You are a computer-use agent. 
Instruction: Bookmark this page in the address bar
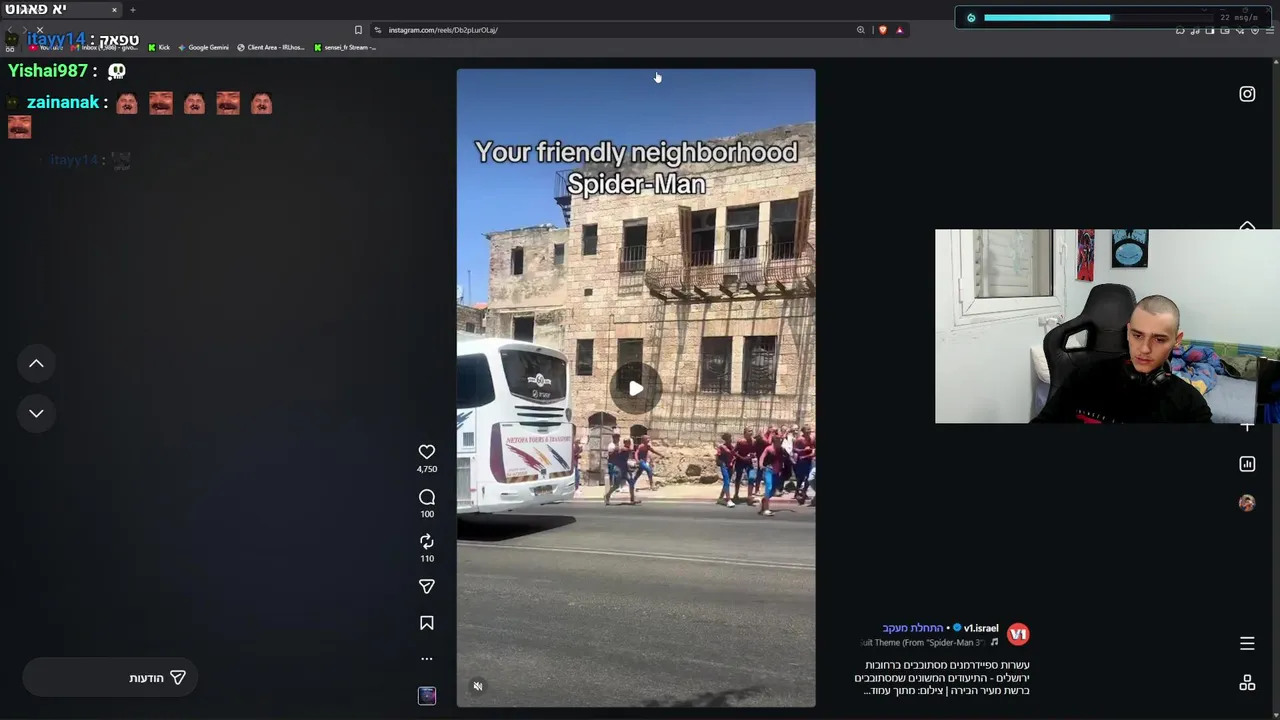coord(358,30)
